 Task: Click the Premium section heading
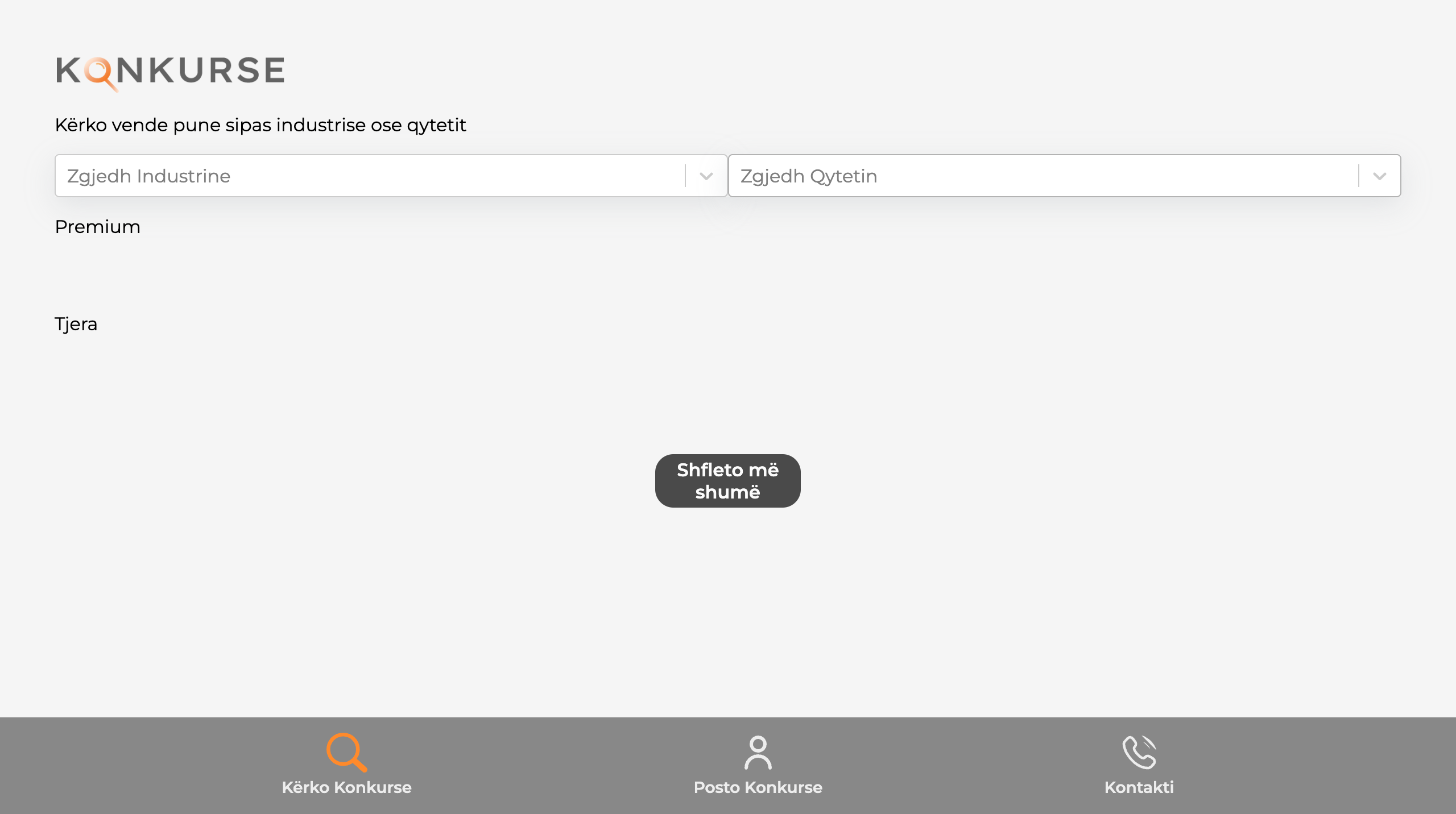click(97, 227)
